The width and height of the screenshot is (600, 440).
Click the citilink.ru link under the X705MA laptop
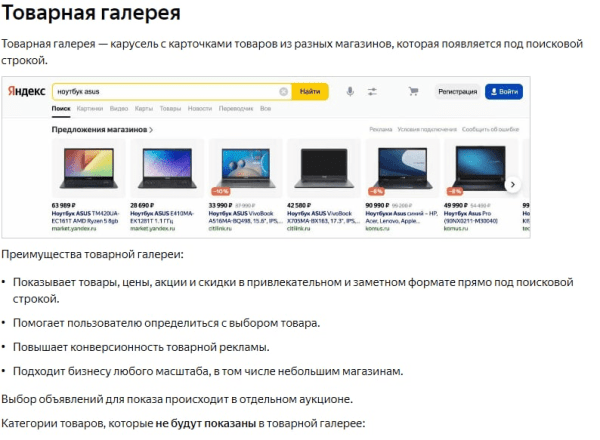(298, 229)
